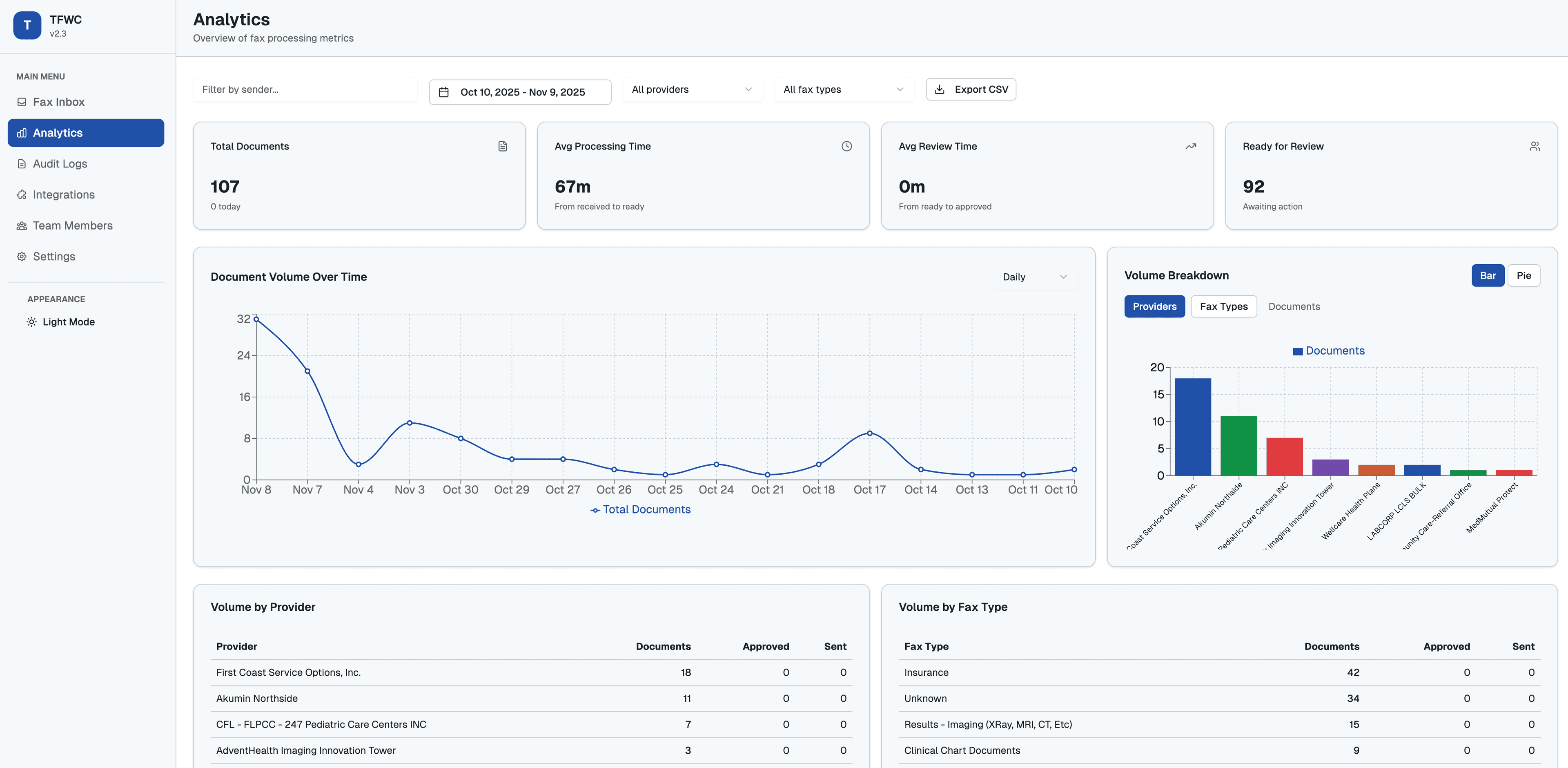Image resolution: width=1568 pixels, height=768 pixels.
Task: Click the Export CSV button
Action: (970, 89)
